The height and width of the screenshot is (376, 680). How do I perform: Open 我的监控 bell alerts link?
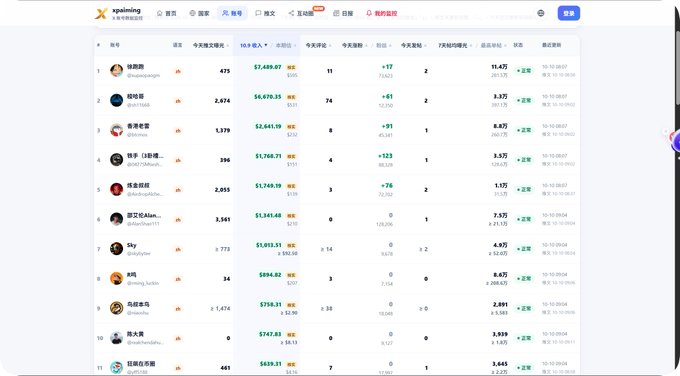382,13
